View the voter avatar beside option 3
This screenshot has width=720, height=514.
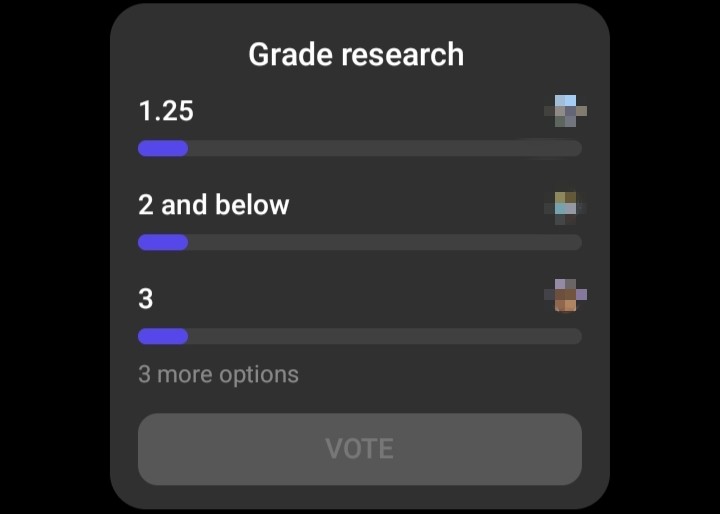tap(565, 295)
